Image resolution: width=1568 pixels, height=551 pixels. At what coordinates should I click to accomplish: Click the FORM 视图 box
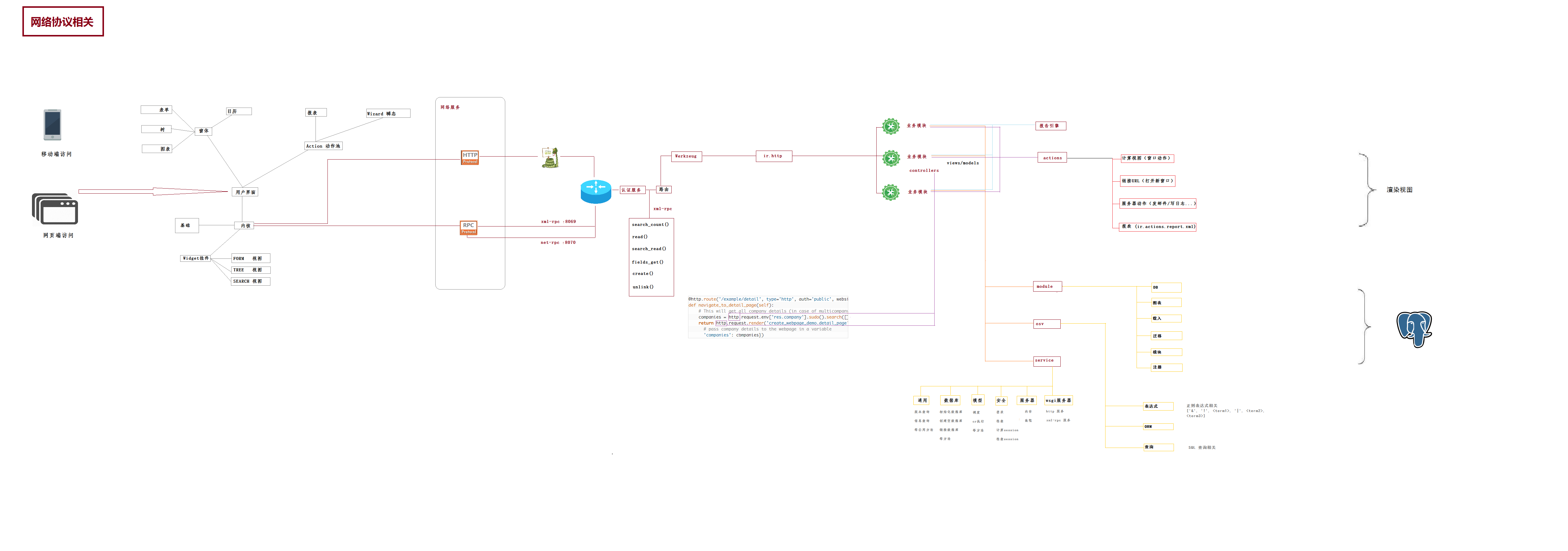click(251, 258)
